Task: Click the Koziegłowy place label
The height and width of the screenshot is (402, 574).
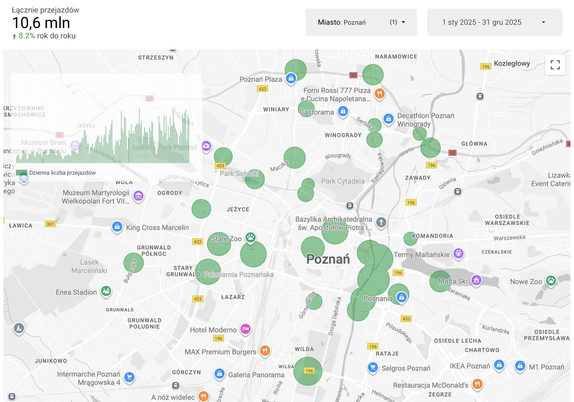Action: click(x=512, y=63)
